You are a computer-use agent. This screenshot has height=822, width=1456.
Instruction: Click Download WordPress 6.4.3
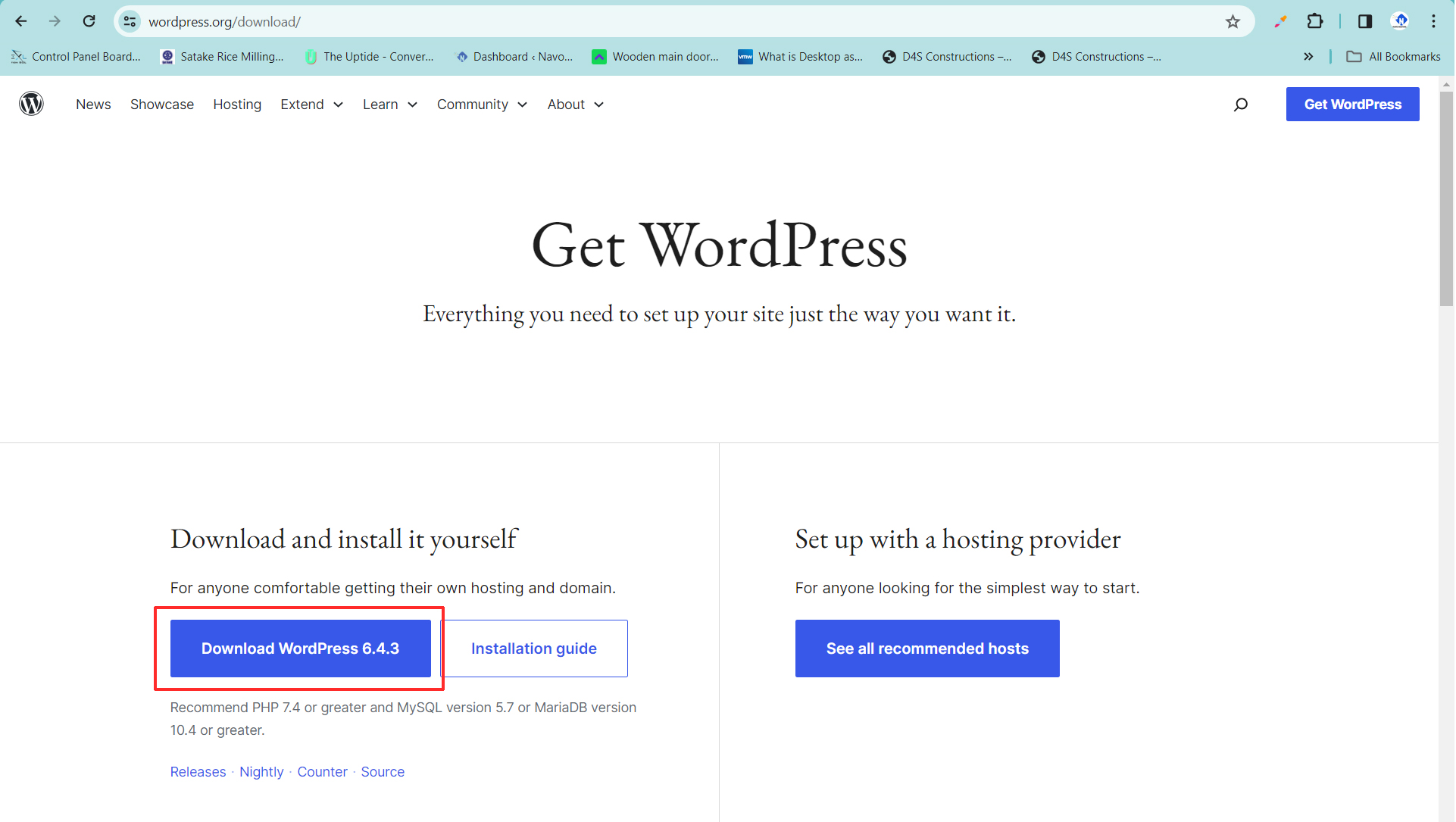(x=300, y=649)
